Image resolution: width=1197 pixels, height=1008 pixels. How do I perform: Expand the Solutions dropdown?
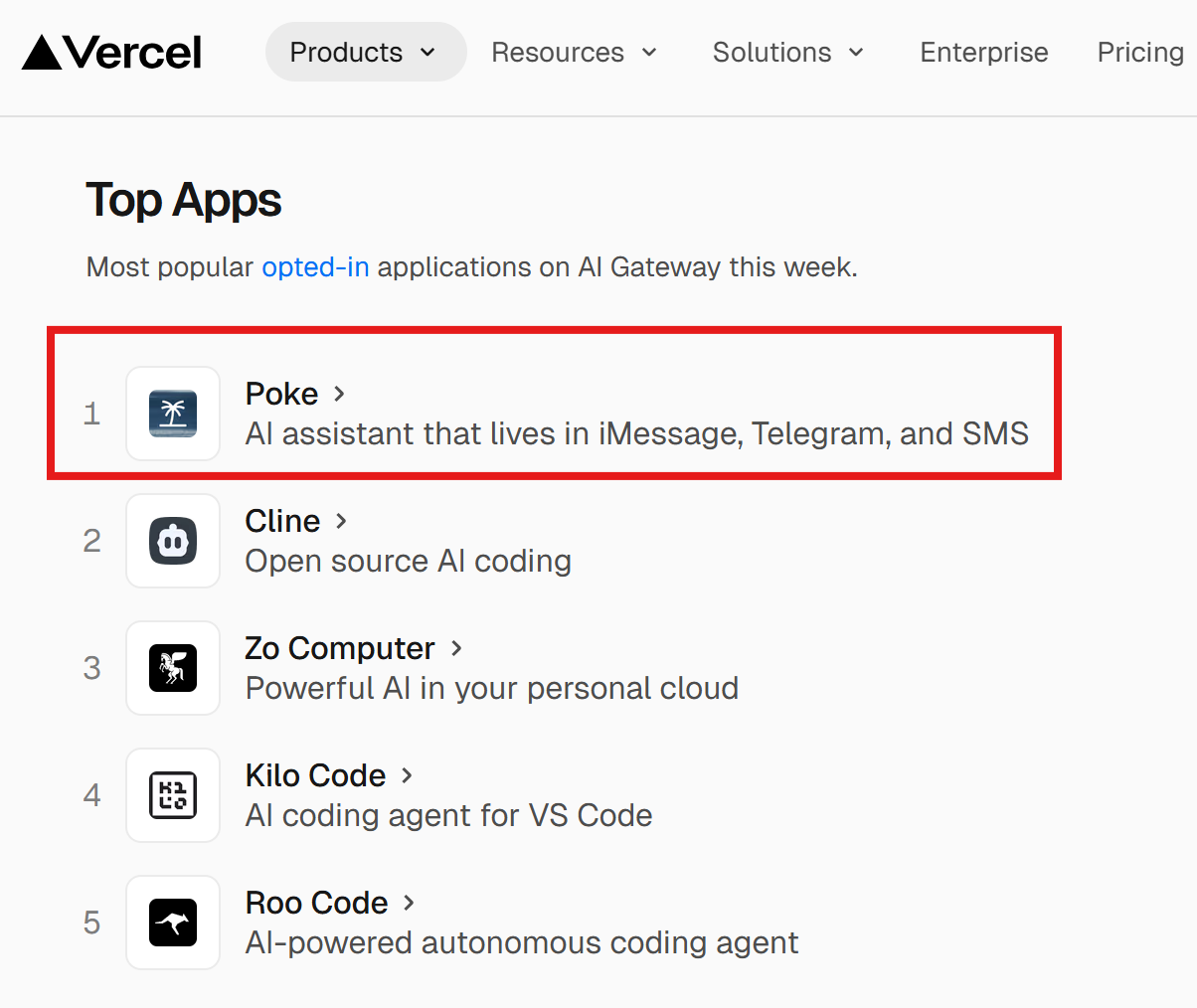[x=787, y=52]
